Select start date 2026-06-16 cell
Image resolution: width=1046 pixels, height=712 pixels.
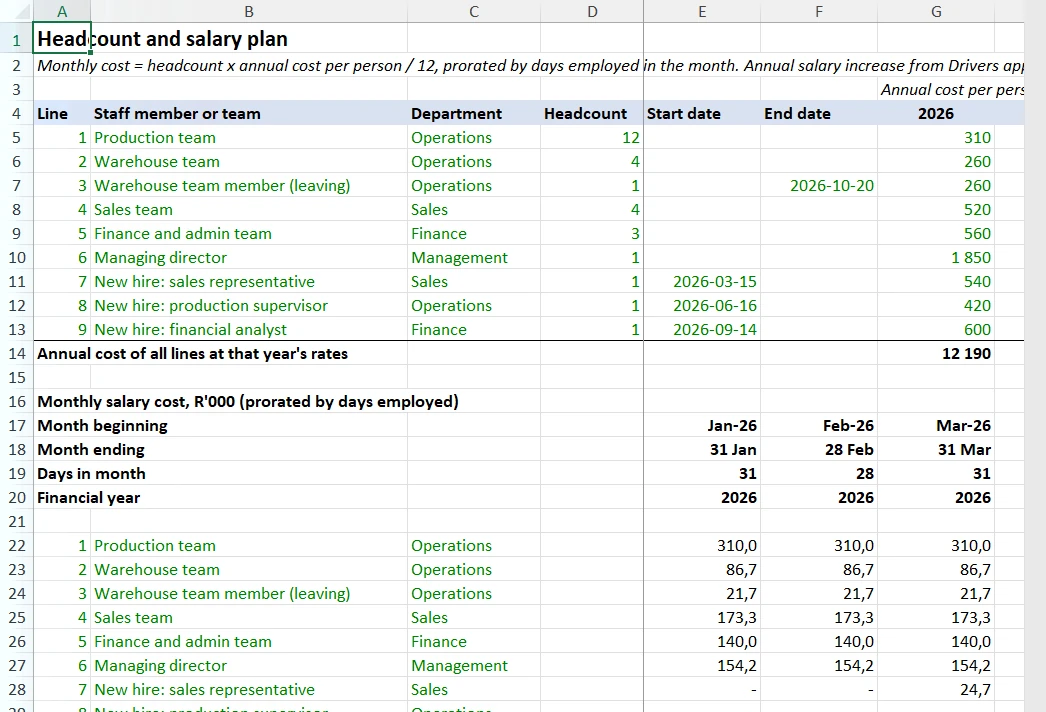pos(702,306)
